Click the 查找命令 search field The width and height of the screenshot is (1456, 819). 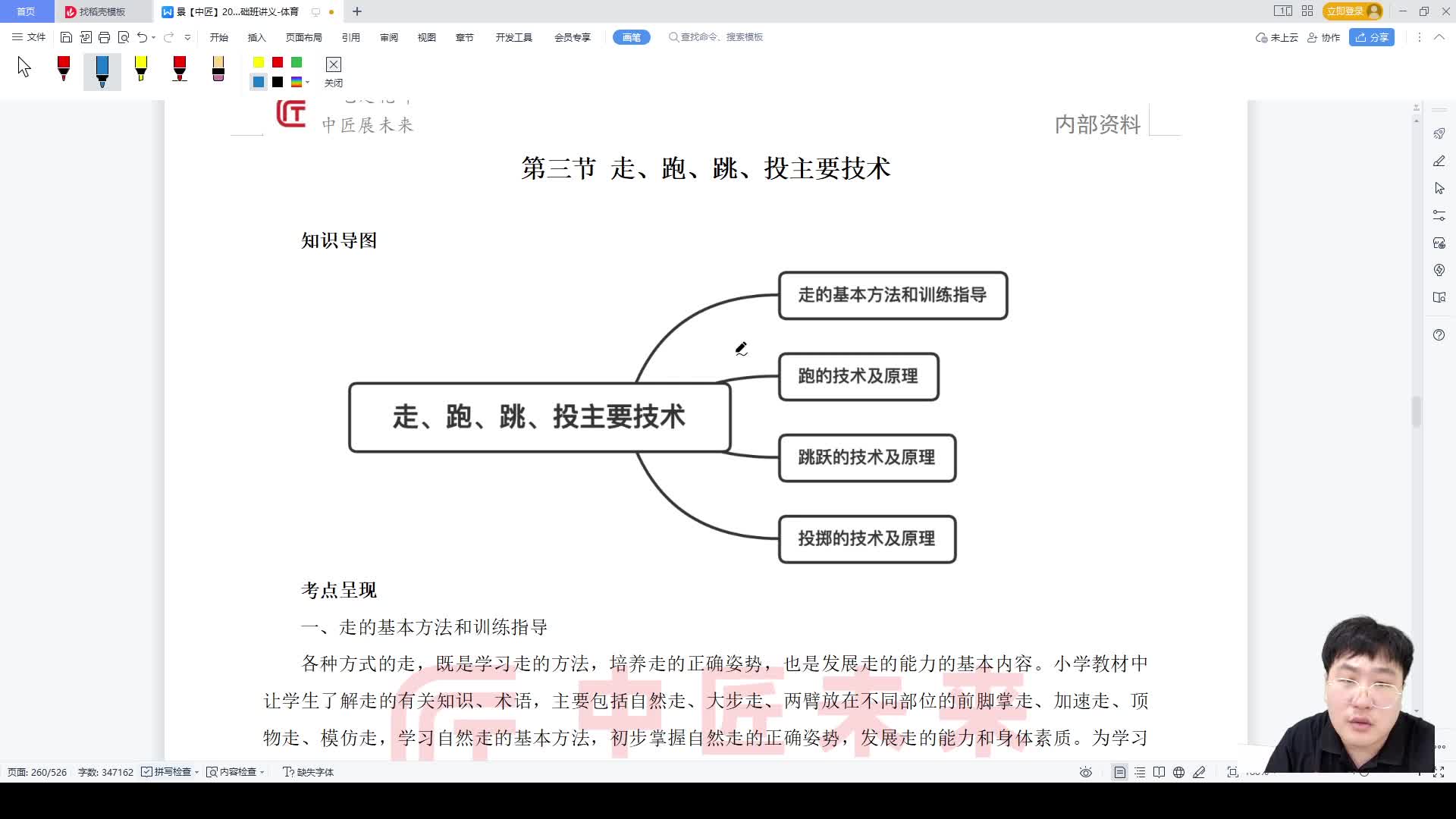pyautogui.click(x=715, y=36)
